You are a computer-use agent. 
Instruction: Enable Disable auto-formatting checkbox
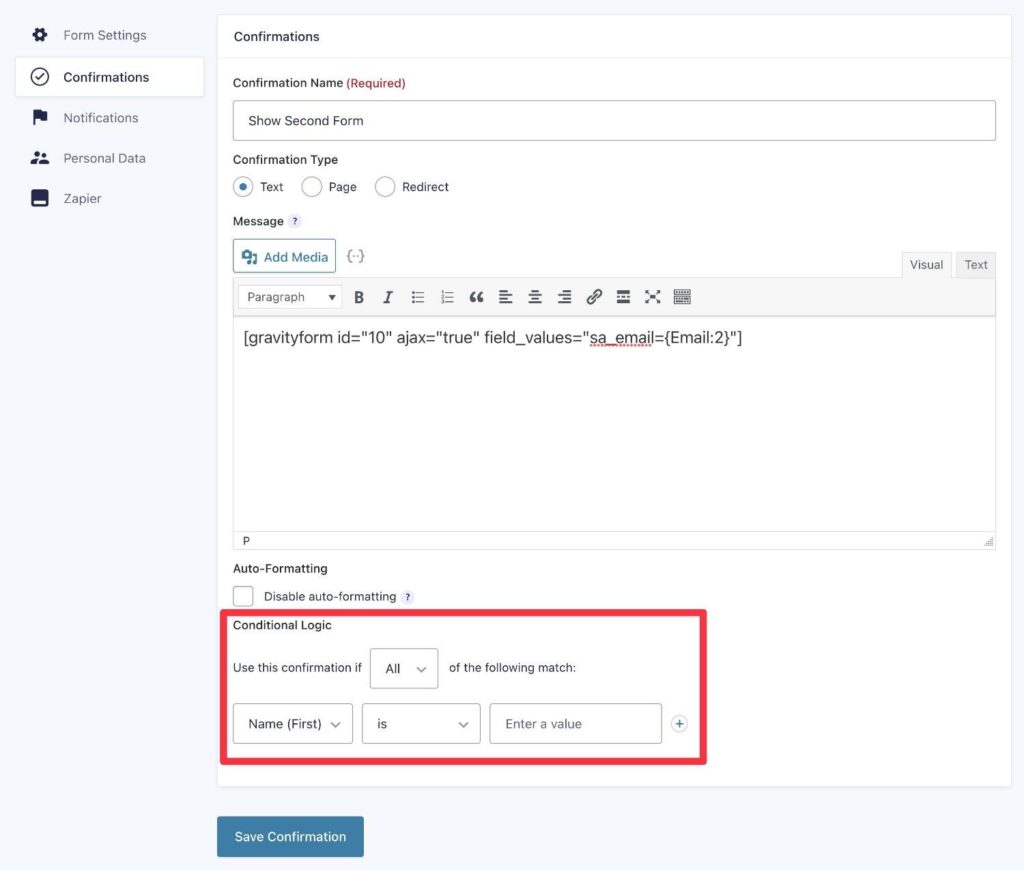point(242,595)
